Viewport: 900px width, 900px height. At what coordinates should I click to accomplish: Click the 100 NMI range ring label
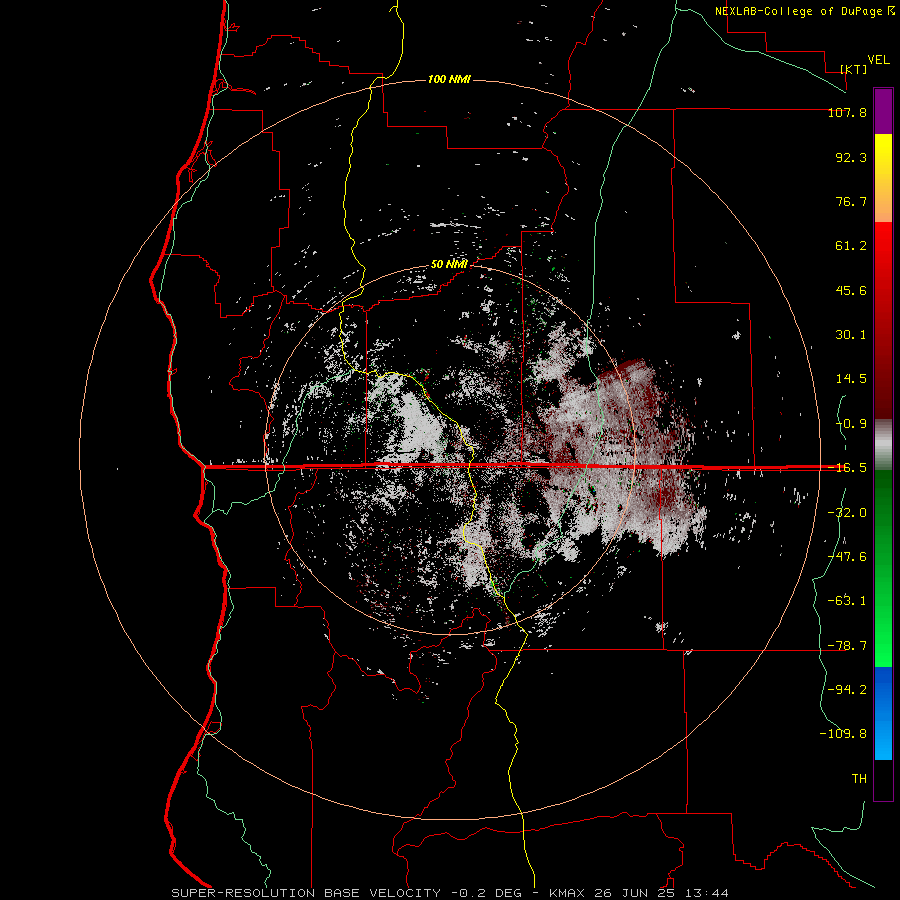[x=449, y=79]
